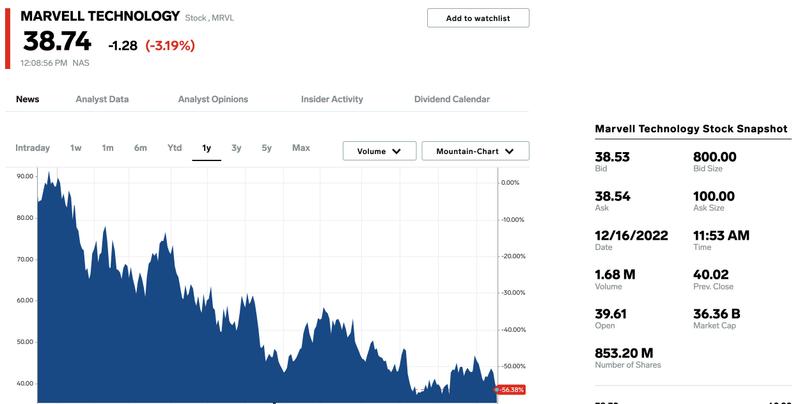The height and width of the screenshot is (404, 800).
Task: Click the Add to watchlist button
Action: point(478,18)
